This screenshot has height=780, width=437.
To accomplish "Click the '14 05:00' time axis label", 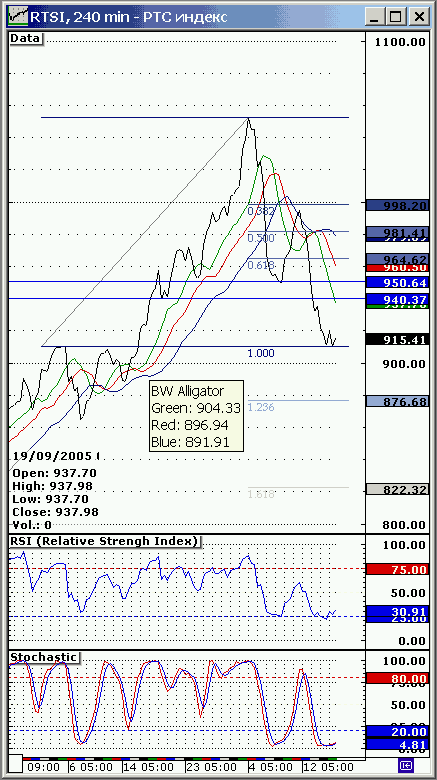I will (x=149, y=766).
